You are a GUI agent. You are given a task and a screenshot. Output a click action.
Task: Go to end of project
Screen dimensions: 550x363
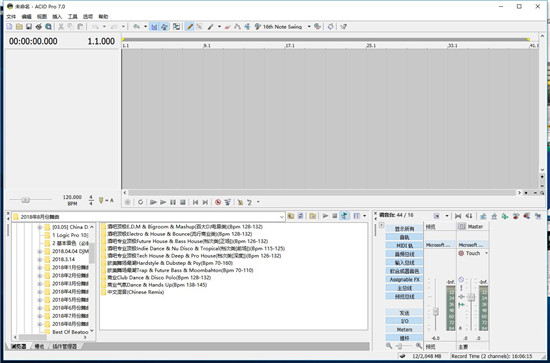pyautogui.click(x=206, y=202)
